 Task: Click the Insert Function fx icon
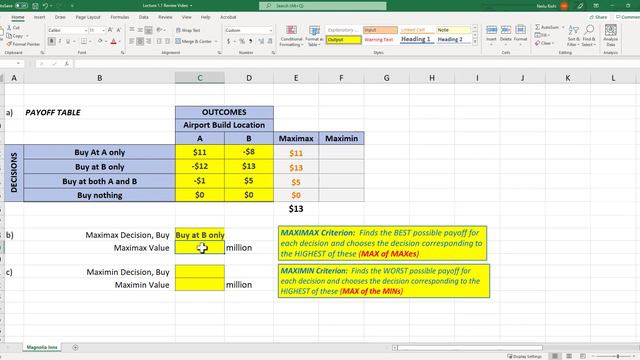[x=67, y=64]
